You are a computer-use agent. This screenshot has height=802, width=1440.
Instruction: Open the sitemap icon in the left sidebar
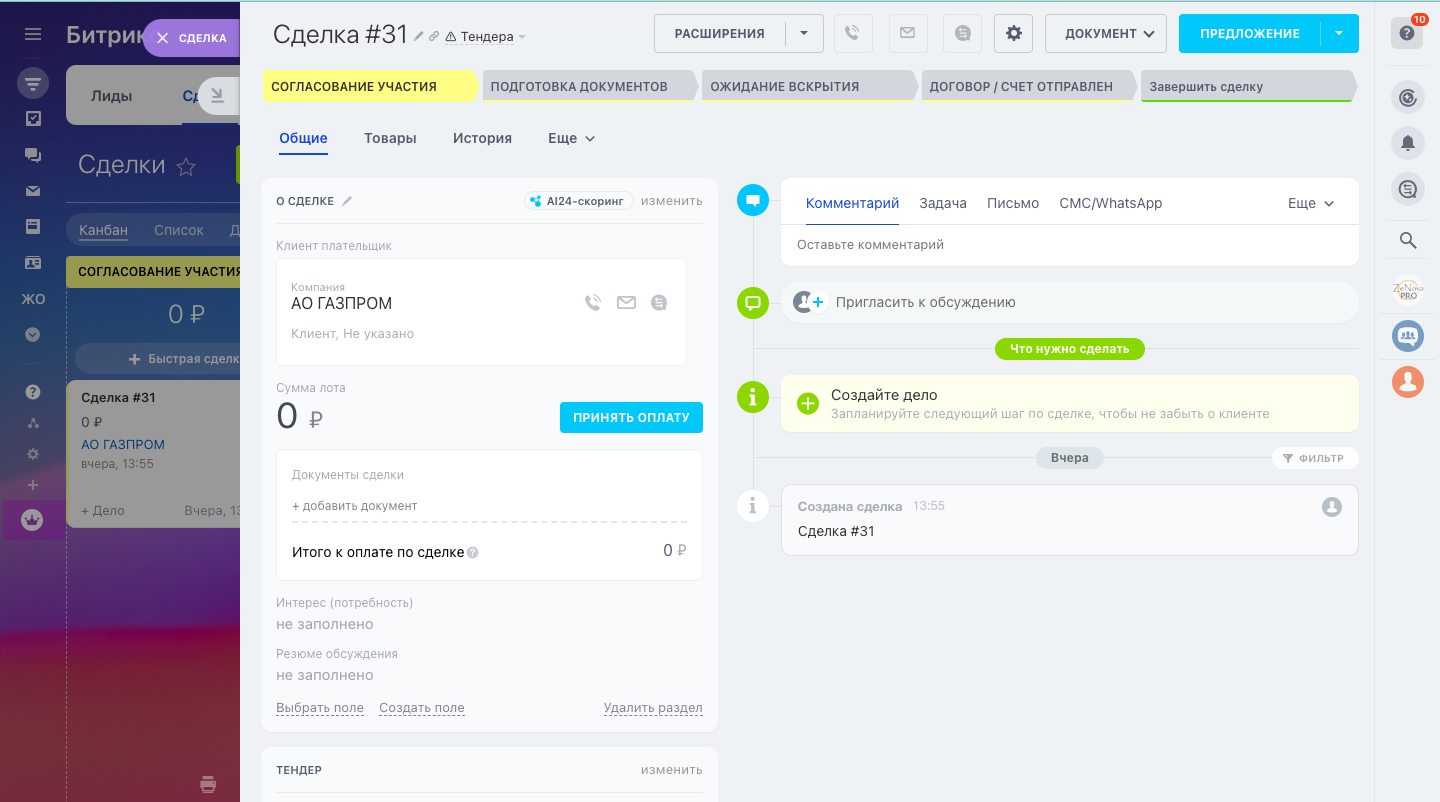pos(33,423)
